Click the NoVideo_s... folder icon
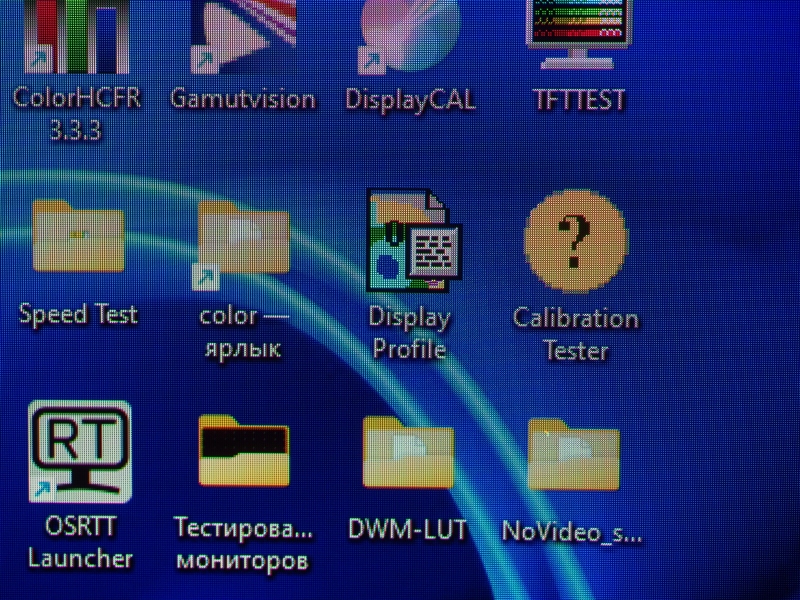The height and width of the screenshot is (600, 800). tap(573, 454)
